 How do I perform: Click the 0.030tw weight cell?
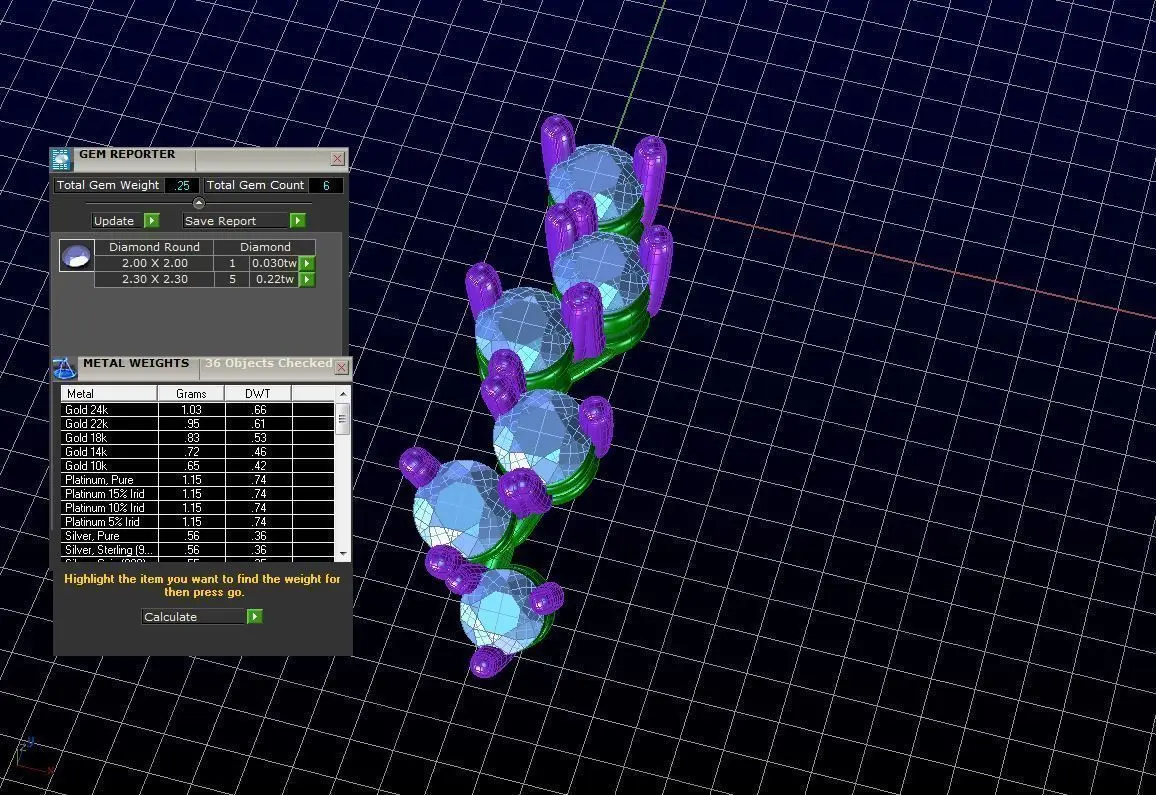274,263
